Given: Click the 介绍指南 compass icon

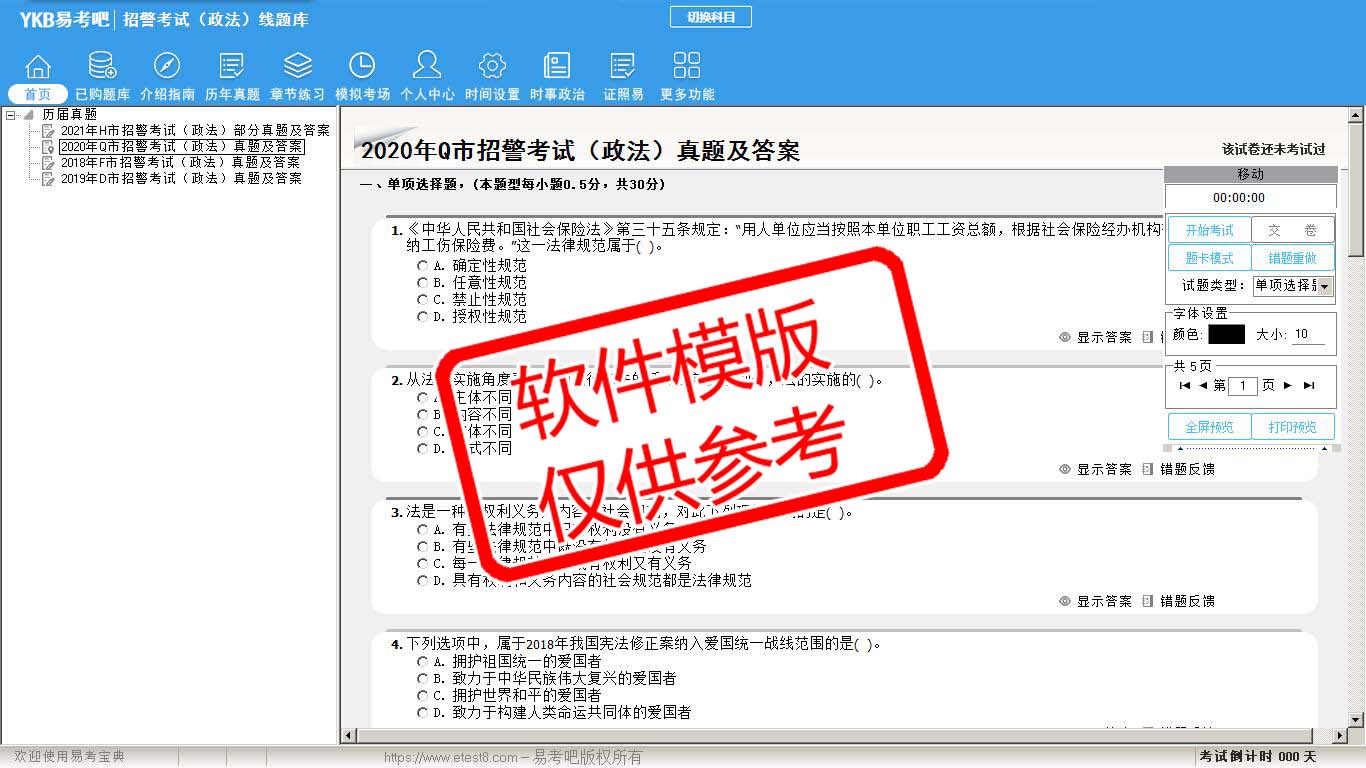Looking at the screenshot, I should coord(167,67).
